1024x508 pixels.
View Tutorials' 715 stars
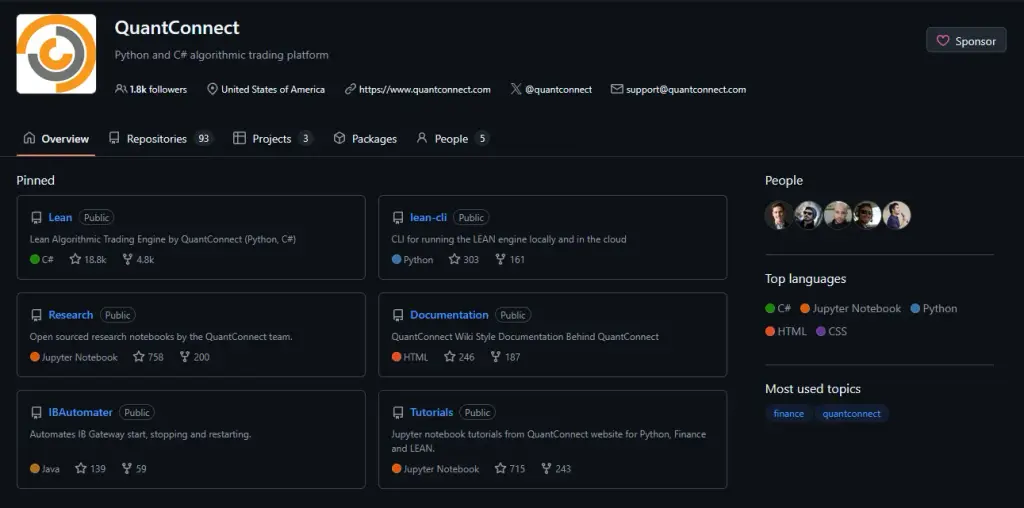pyautogui.click(x=510, y=468)
